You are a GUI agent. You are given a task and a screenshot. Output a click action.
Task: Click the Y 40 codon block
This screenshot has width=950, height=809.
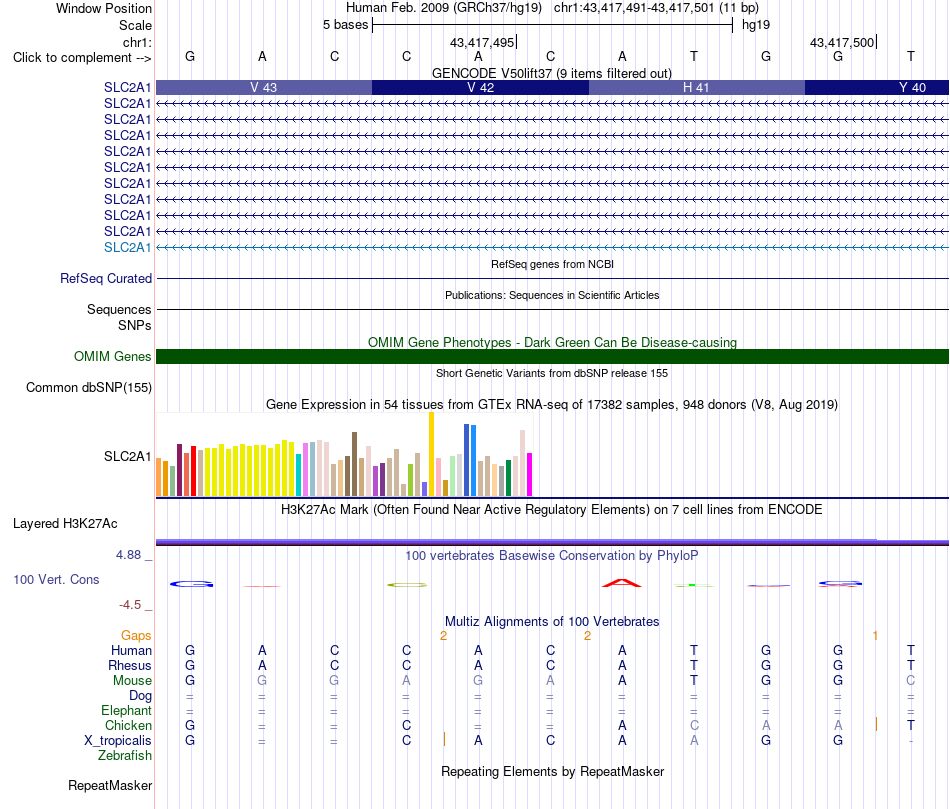click(877, 87)
